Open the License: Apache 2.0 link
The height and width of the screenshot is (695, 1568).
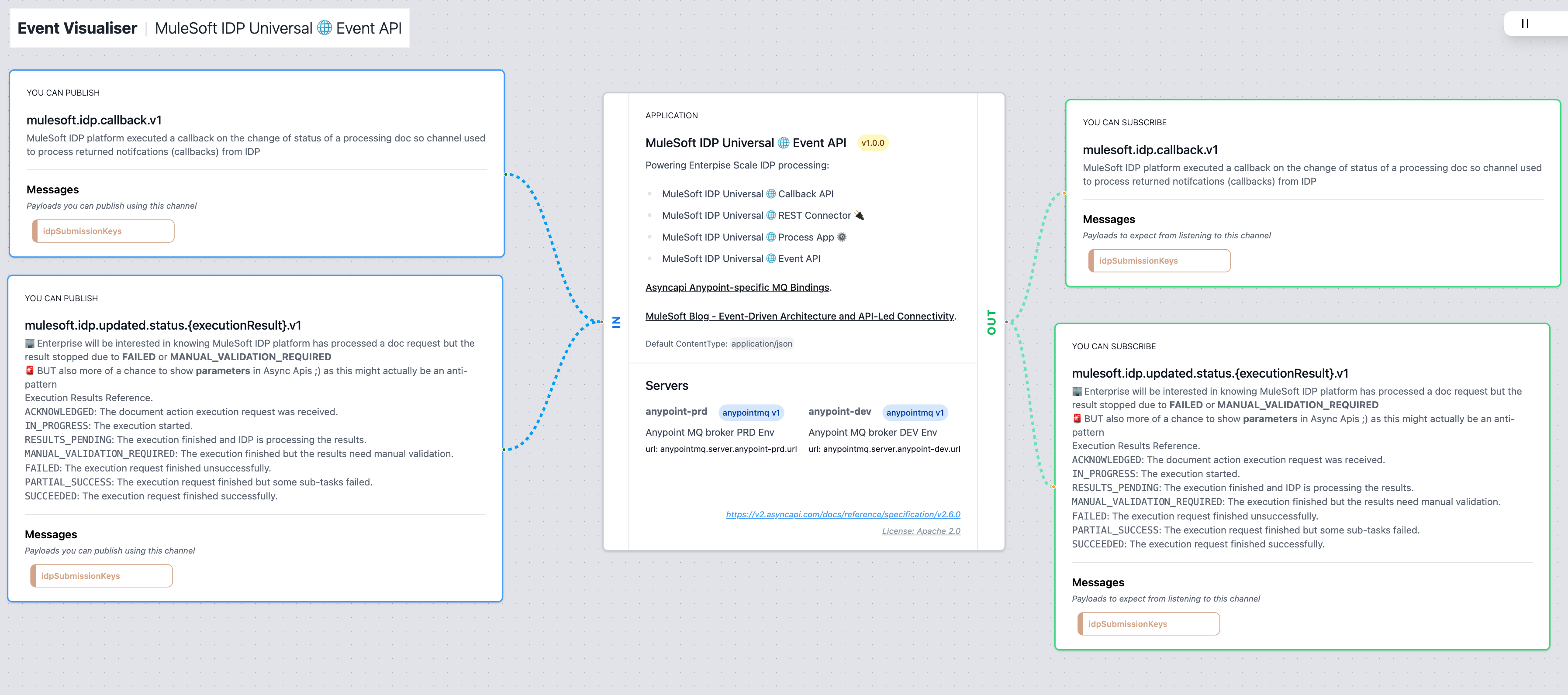pos(920,531)
